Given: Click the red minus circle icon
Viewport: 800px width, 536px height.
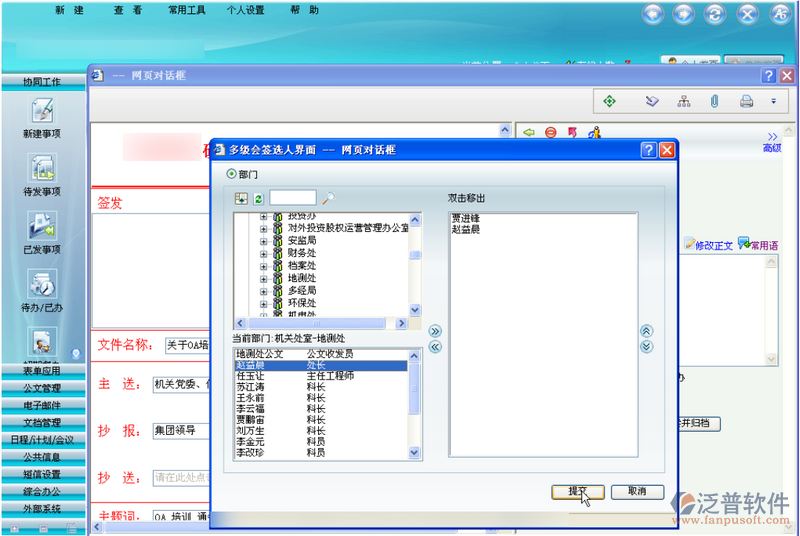Looking at the screenshot, I should click(x=551, y=133).
